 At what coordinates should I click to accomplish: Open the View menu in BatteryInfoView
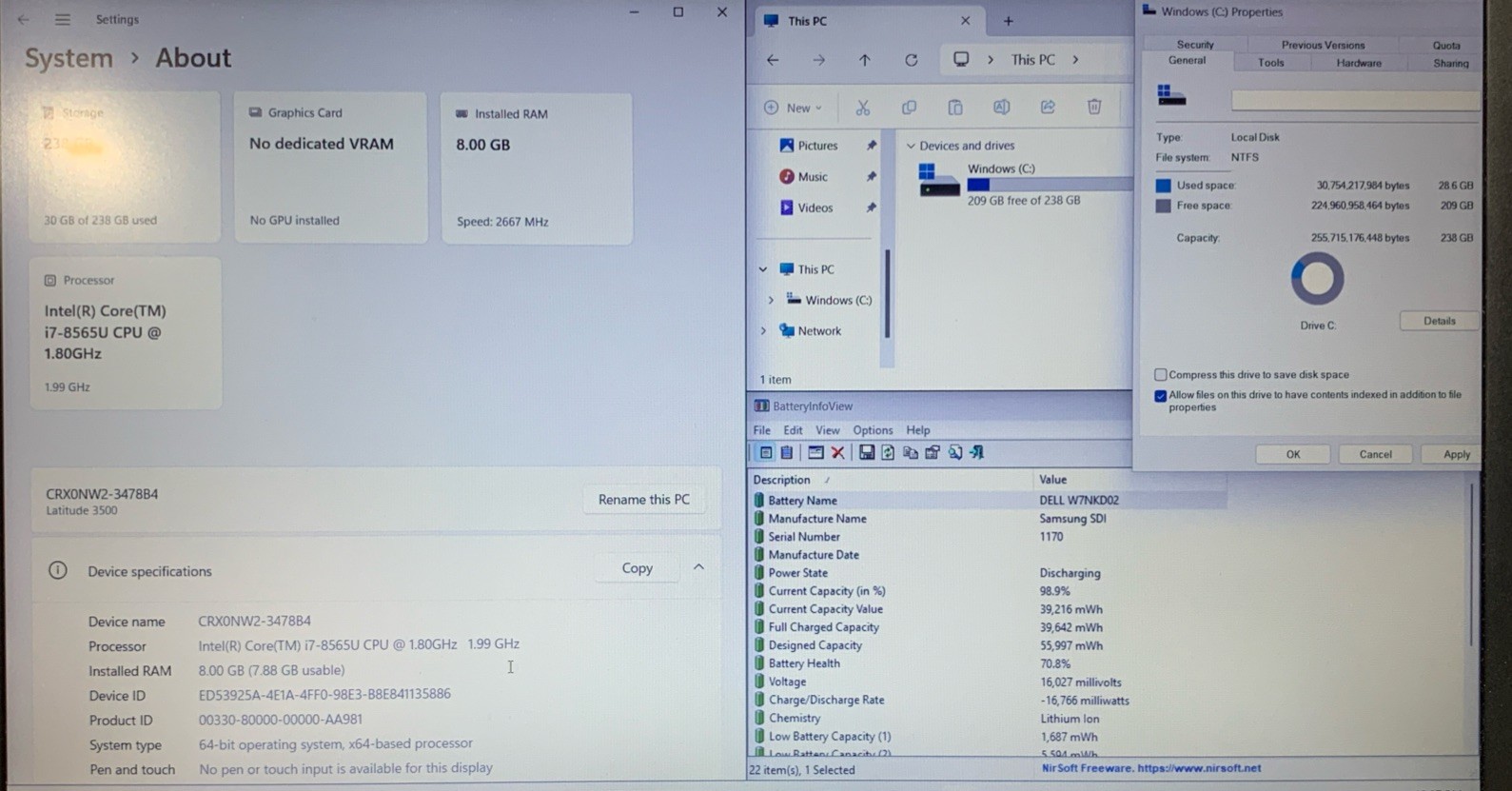[828, 430]
